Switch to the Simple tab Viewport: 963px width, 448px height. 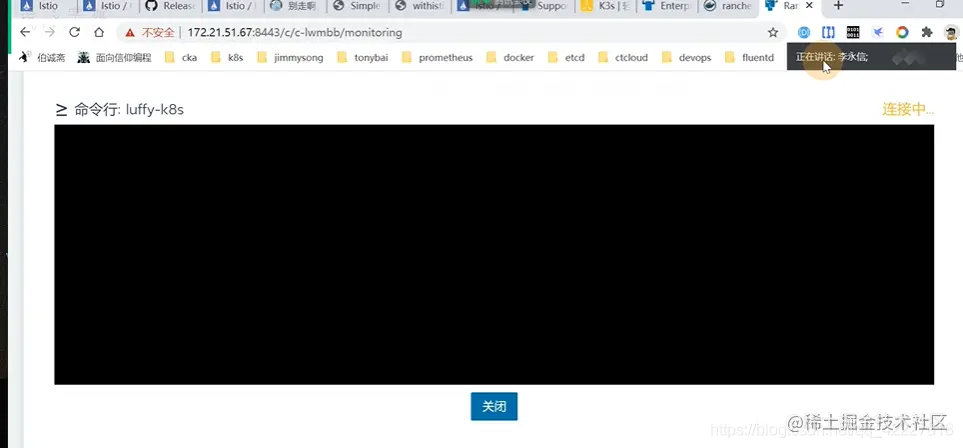(358, 6)
